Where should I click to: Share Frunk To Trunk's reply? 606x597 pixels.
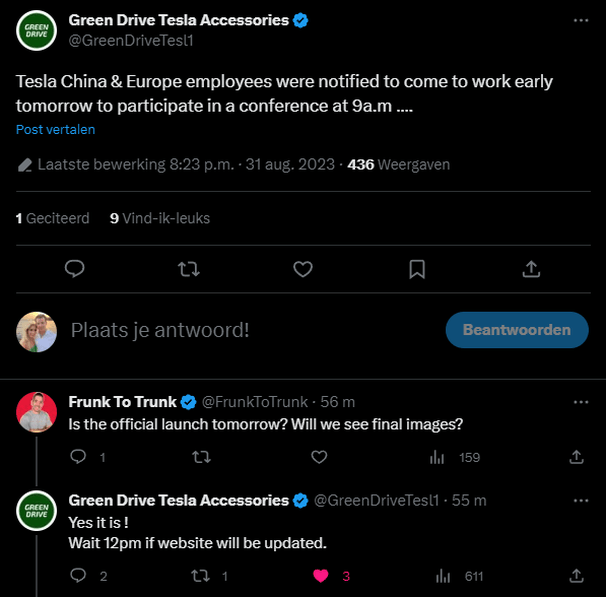pyautogui.click(x=576, y=457)
